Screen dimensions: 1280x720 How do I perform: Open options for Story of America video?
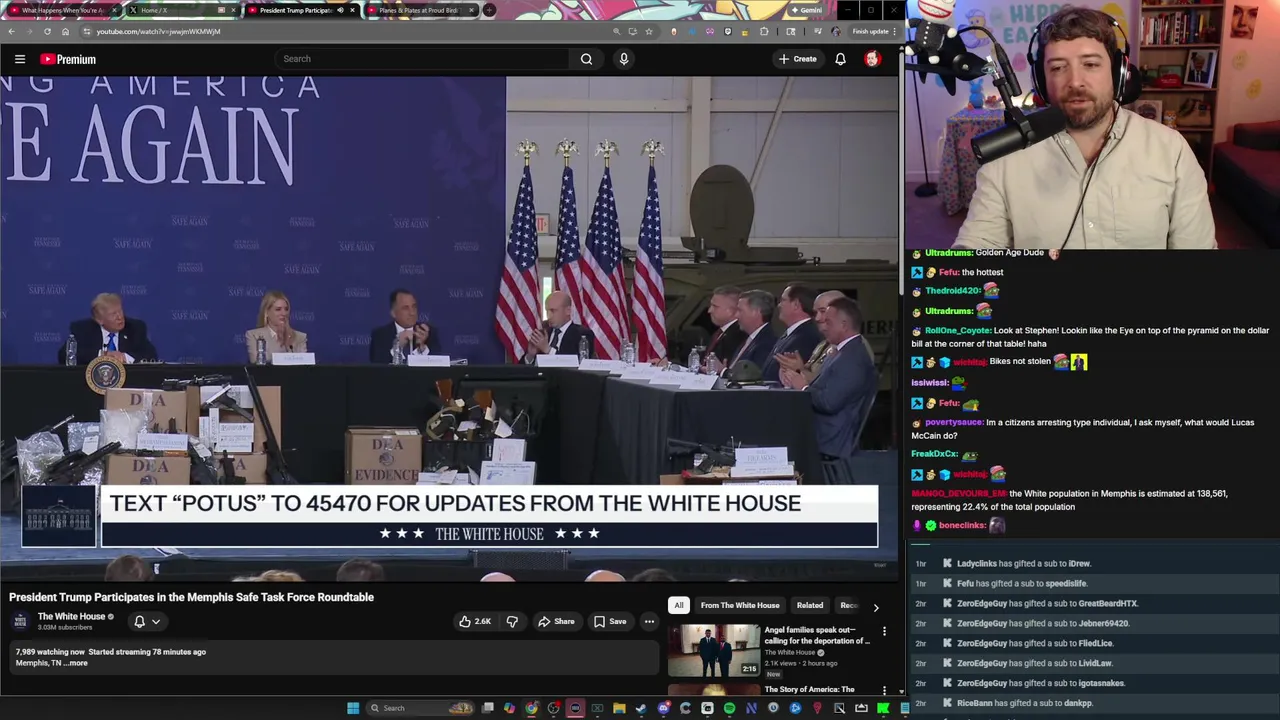(x=884, y=690)
